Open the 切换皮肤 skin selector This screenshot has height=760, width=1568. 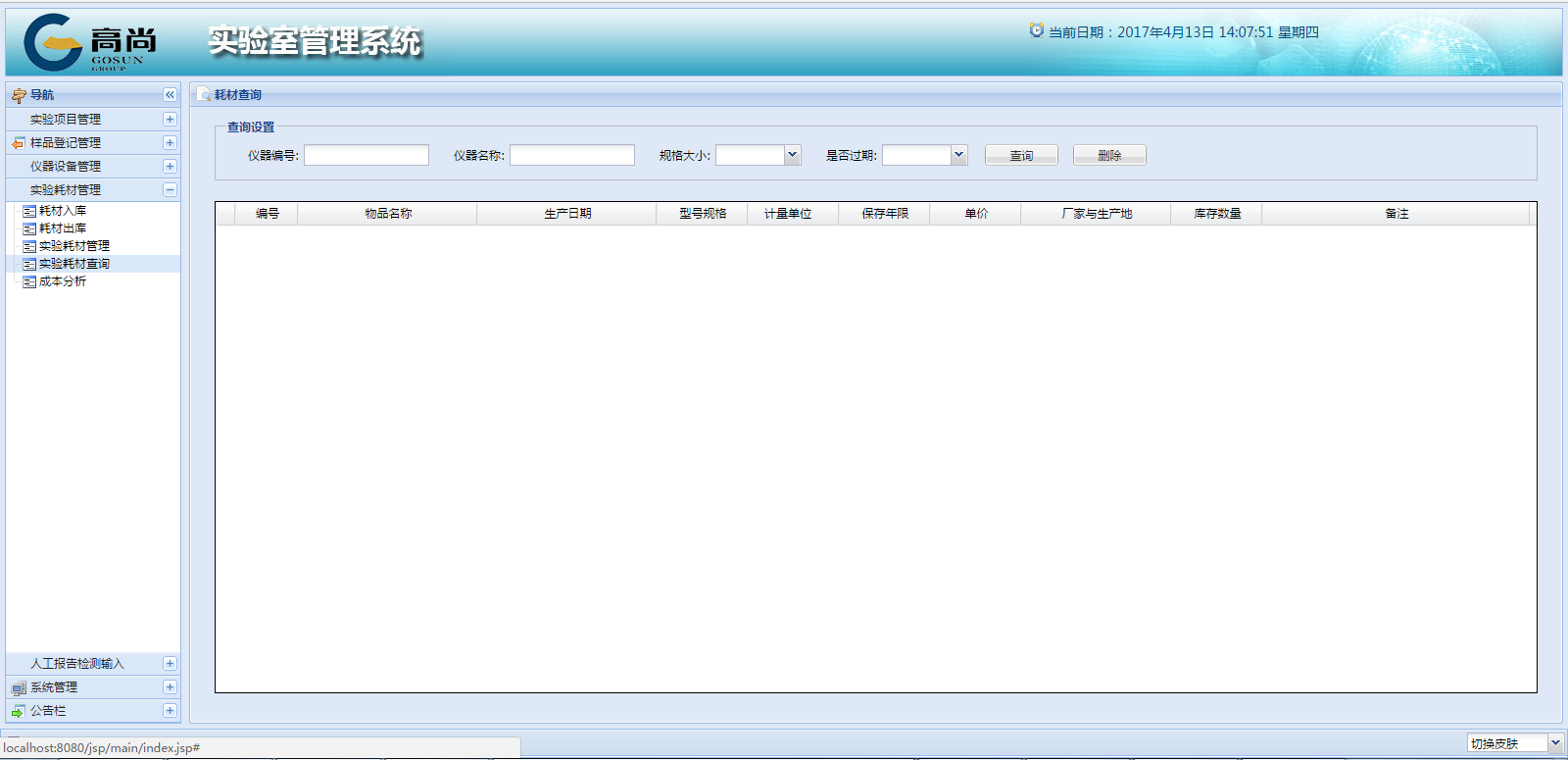[1554, 743]
